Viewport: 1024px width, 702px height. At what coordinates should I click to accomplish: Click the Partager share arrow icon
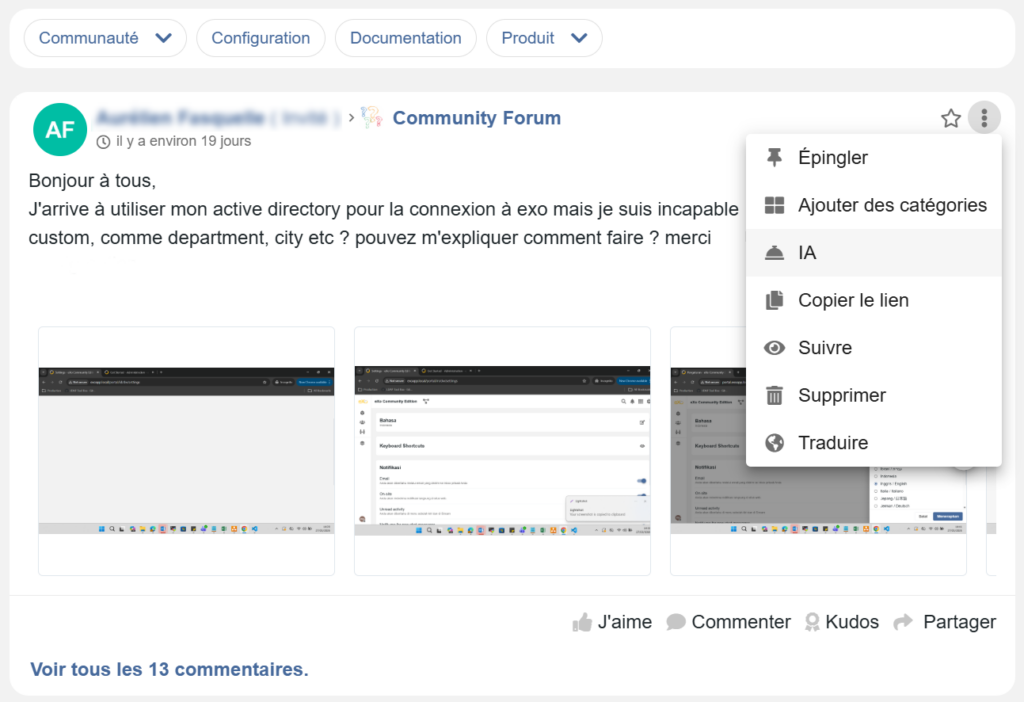tap(903, 622)
